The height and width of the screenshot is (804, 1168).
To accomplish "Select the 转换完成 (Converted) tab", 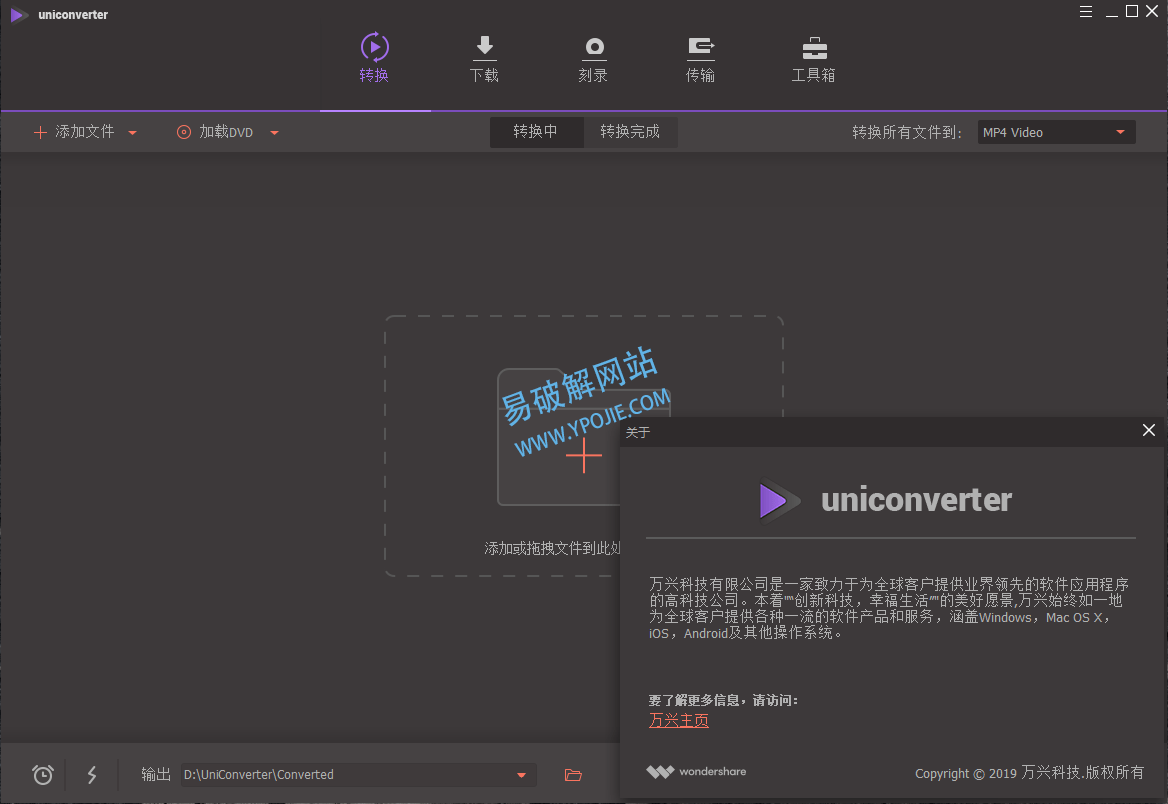I will pos(630,132).
